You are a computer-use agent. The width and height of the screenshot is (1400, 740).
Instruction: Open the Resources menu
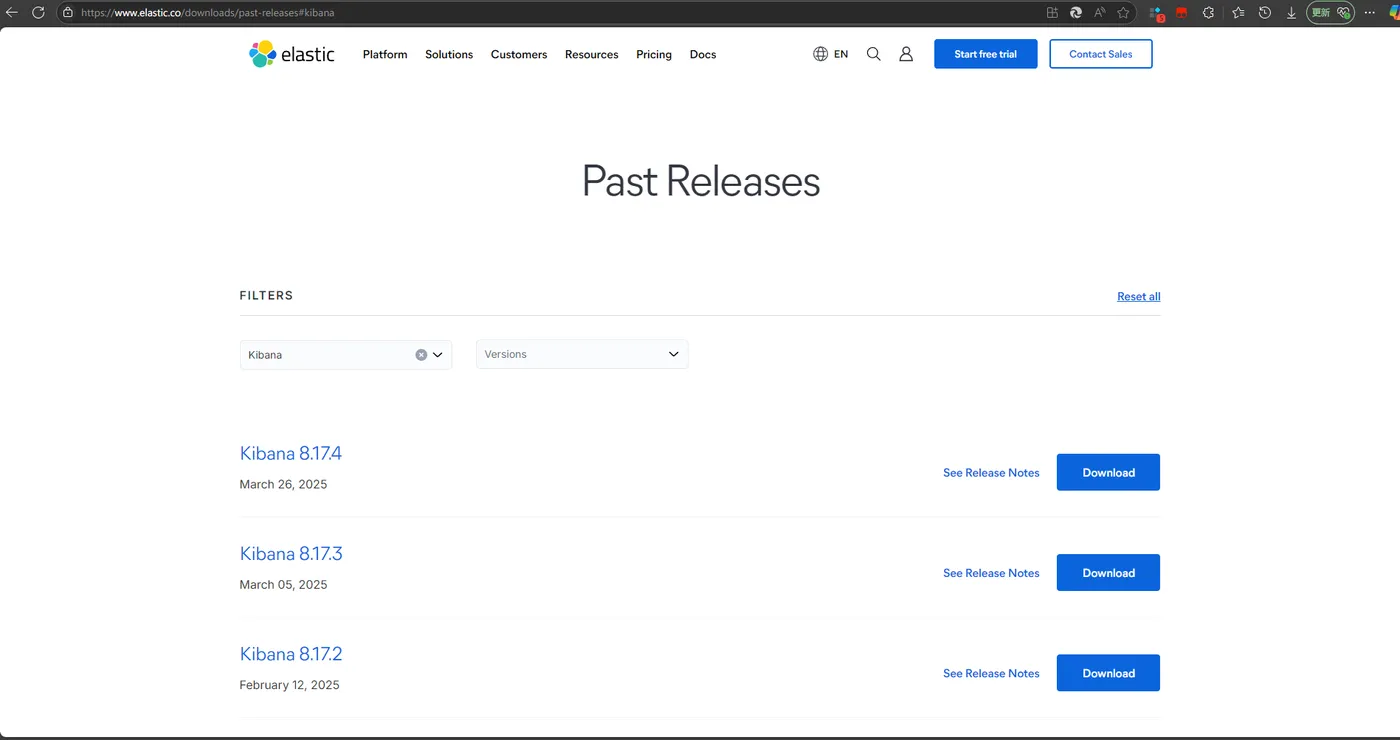(591, 54)
